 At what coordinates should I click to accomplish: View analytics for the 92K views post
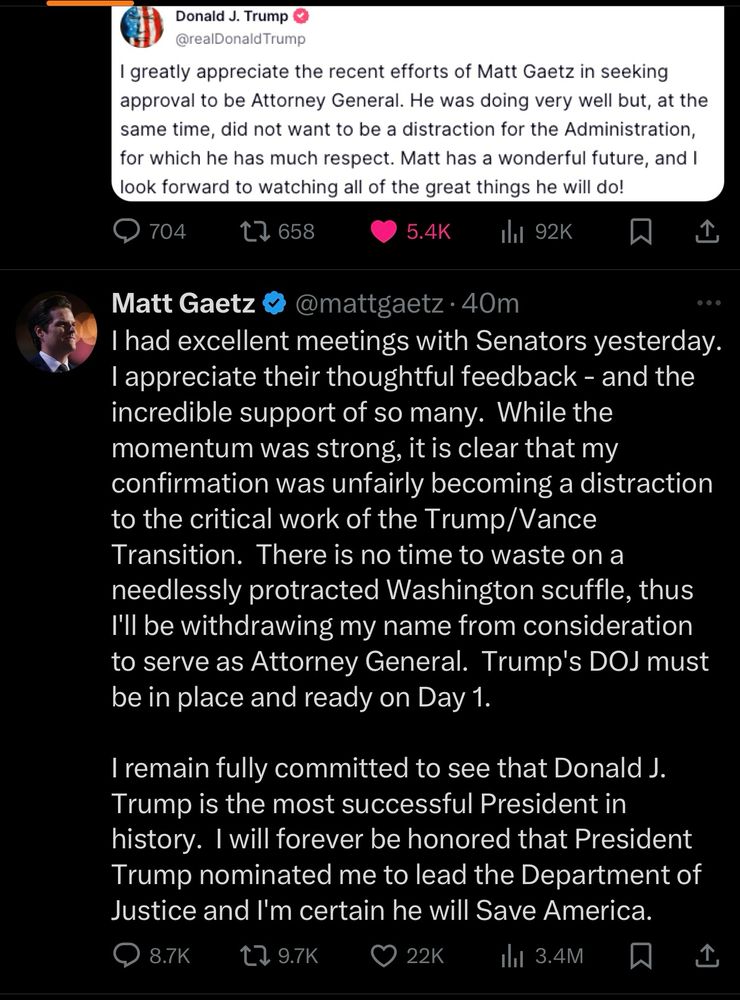(x=512, y=231)
